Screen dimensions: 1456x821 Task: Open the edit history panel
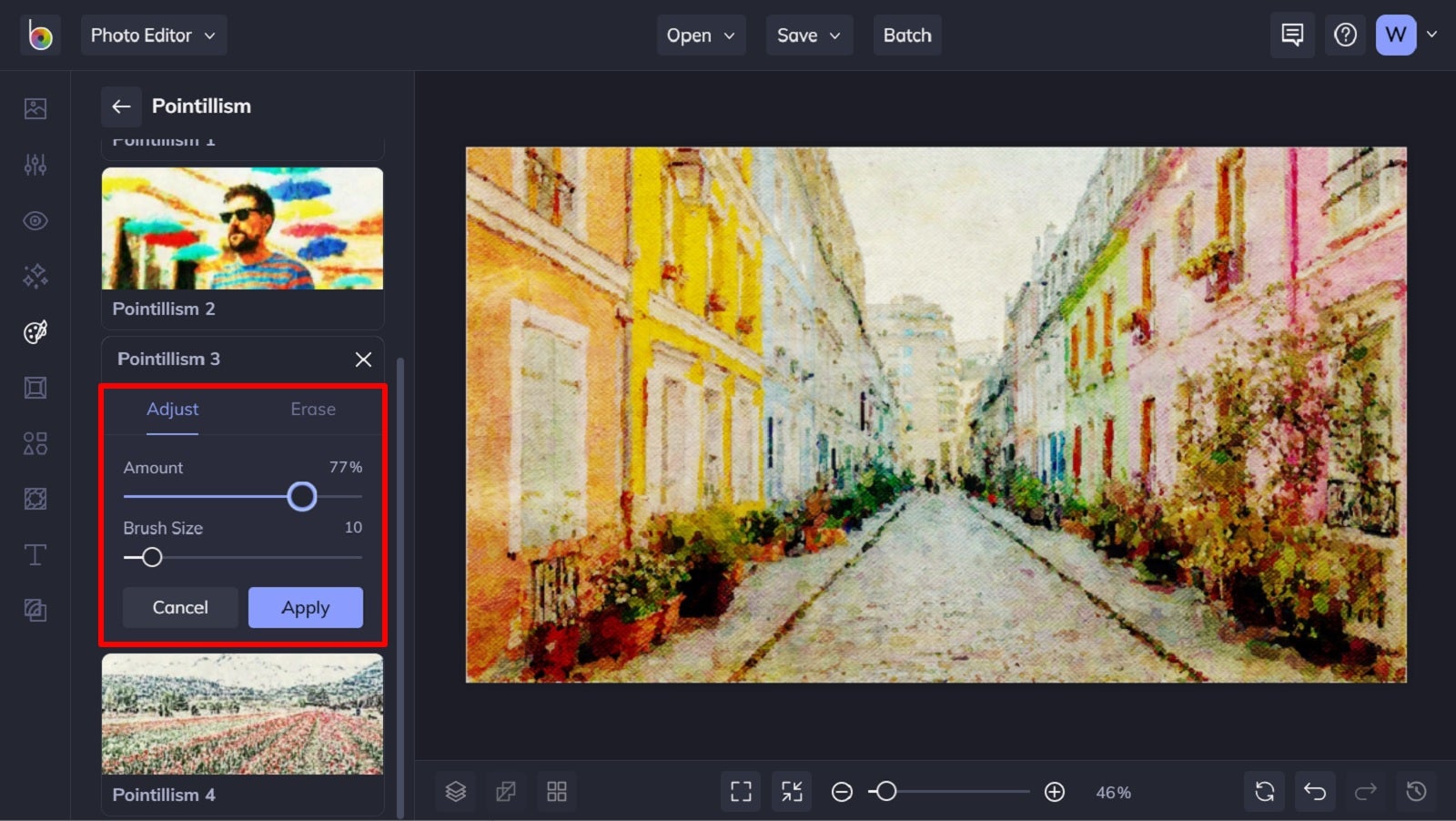click(x=1415, y=791)
